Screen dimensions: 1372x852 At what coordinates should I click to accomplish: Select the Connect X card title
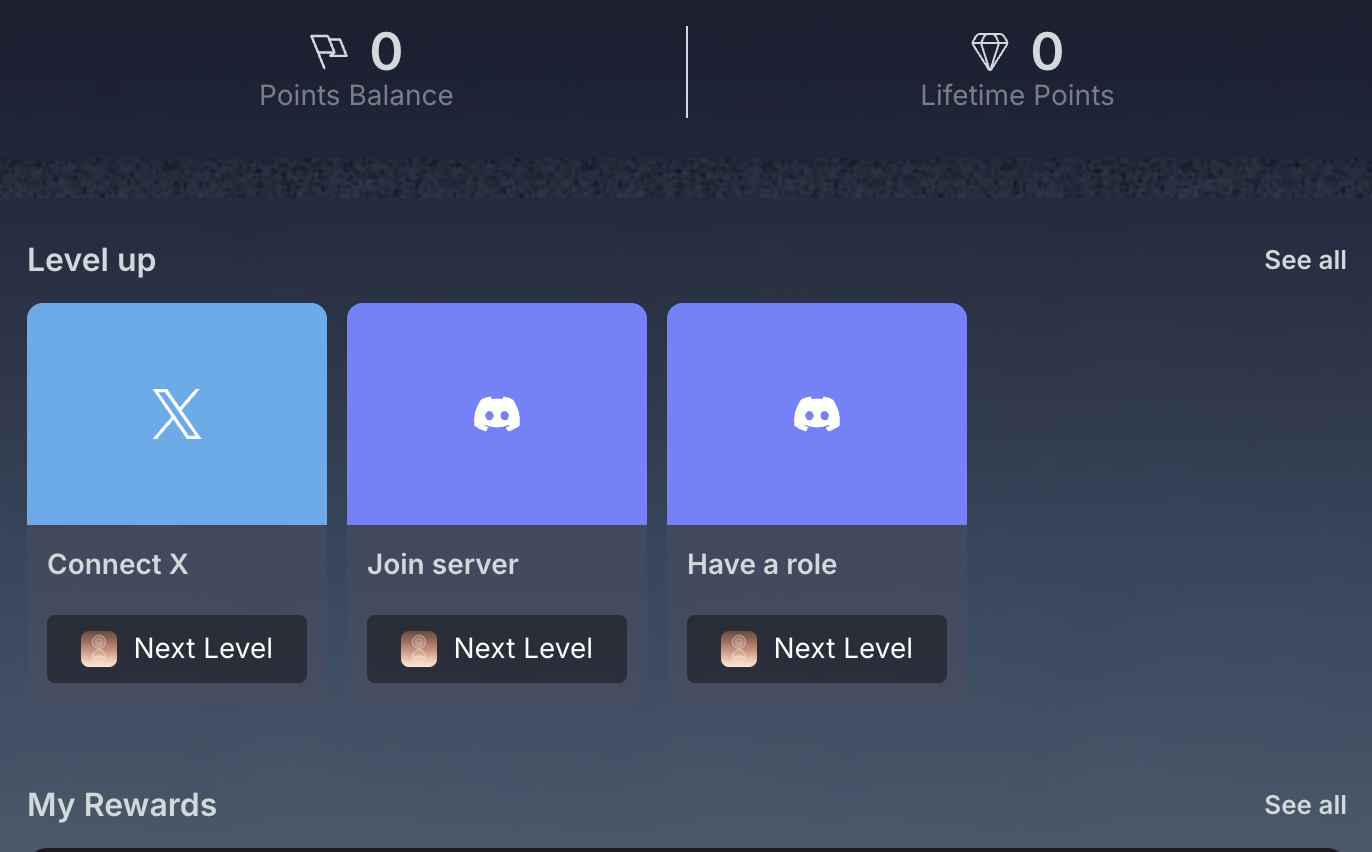[118, 564]
